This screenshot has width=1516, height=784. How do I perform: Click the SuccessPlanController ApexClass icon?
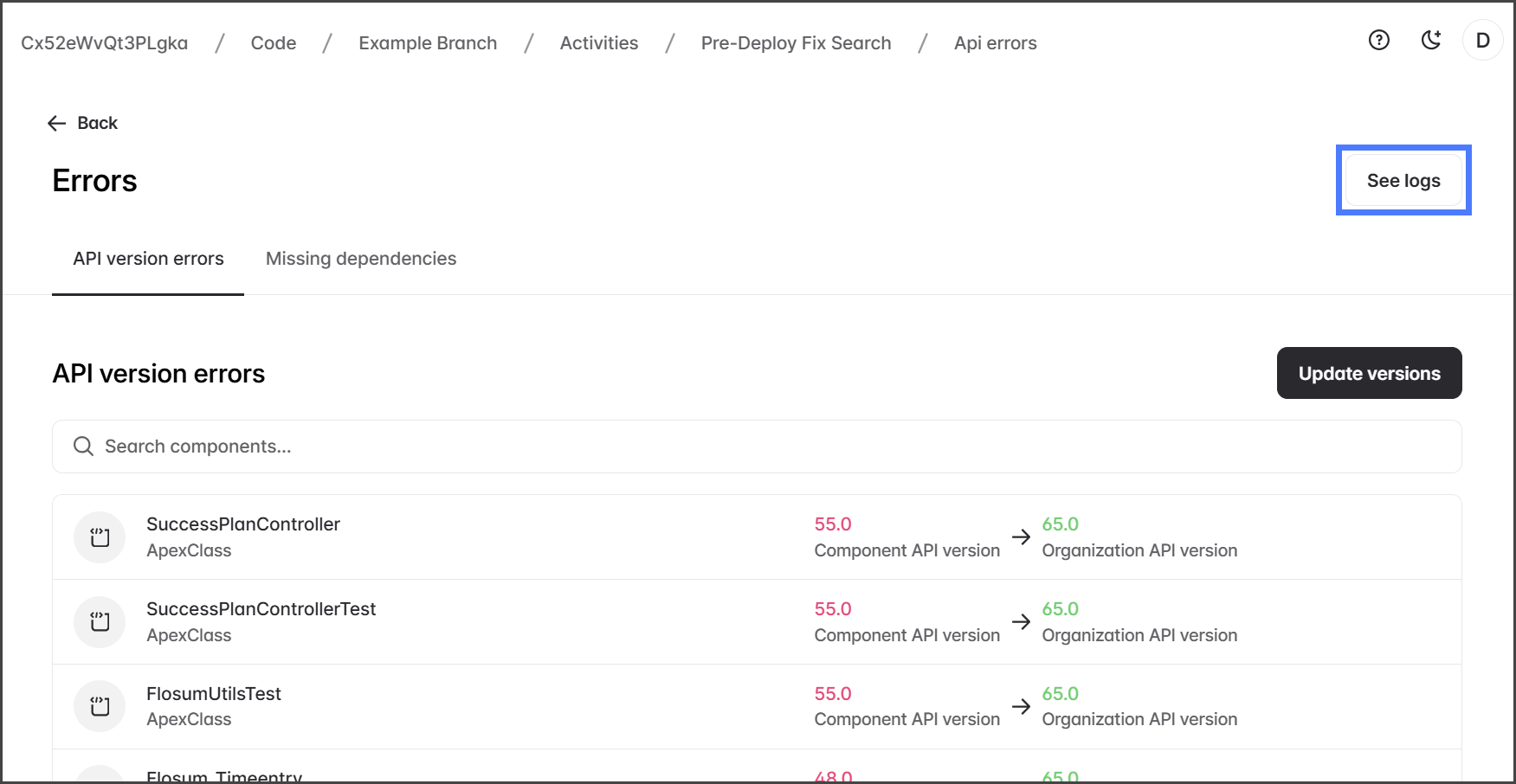click(x=100, y=537)
